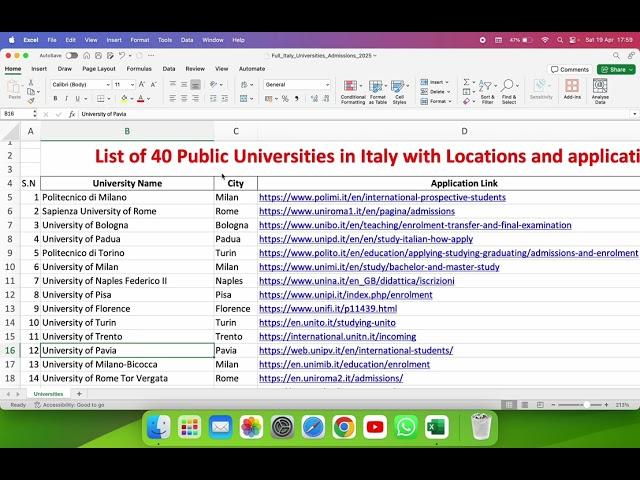The height and width of the screenshot is (480, 640).
Task: Click the Decrease Indent icon
Action: 213,98
